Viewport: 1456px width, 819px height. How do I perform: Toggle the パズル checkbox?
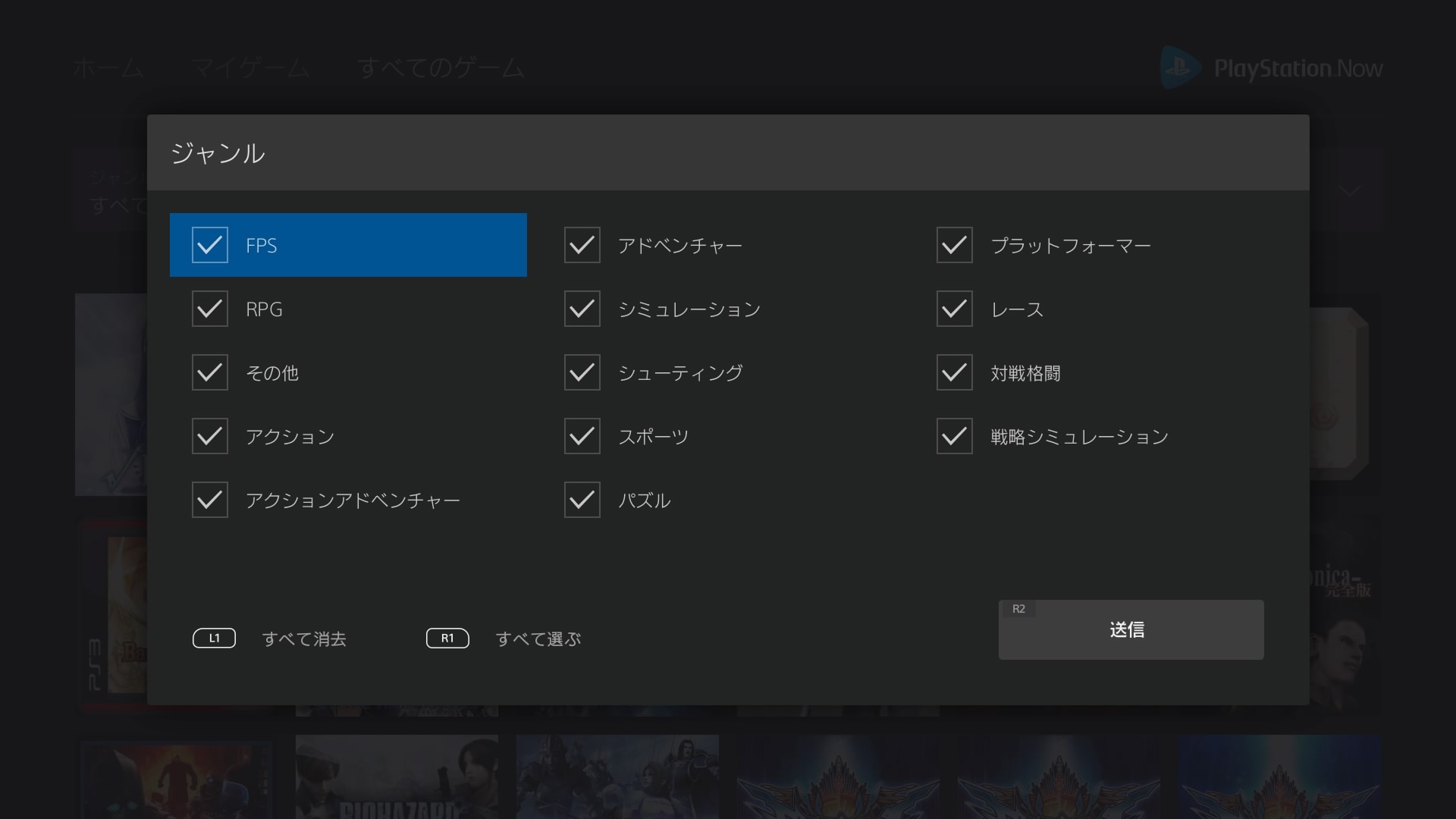(x=582, y=500)
